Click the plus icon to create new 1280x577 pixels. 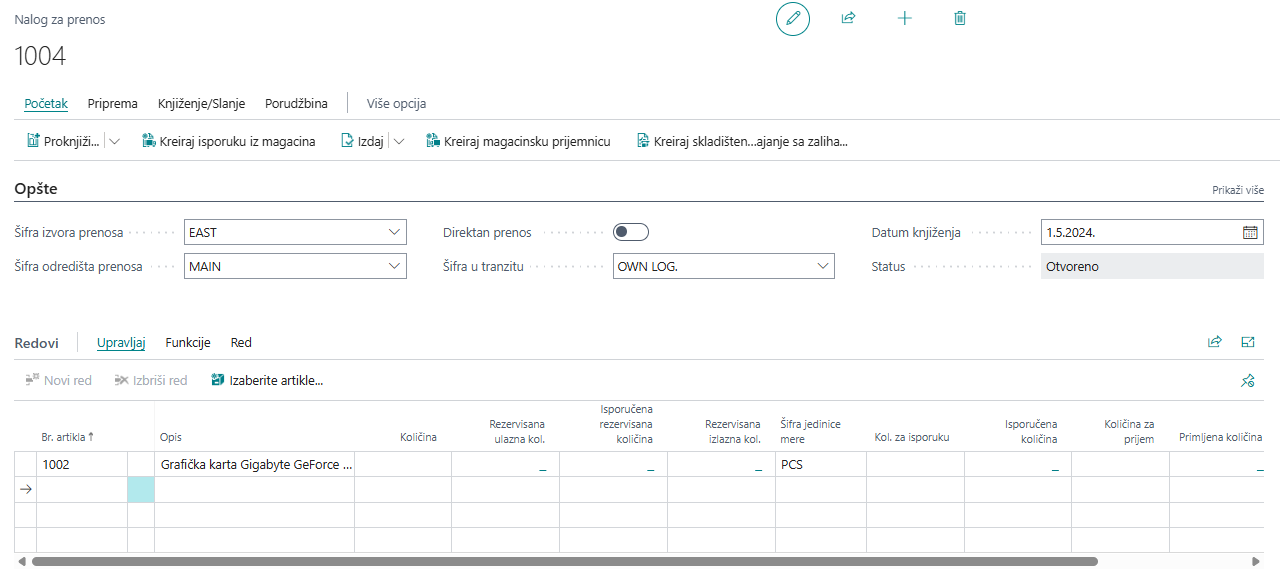click(x=905, y=19)
